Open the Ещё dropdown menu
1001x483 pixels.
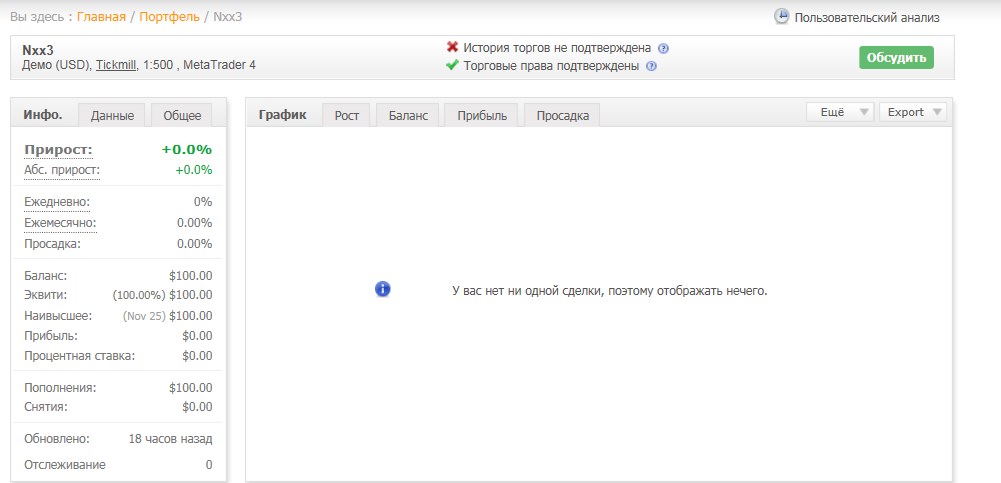click(839, 112)
